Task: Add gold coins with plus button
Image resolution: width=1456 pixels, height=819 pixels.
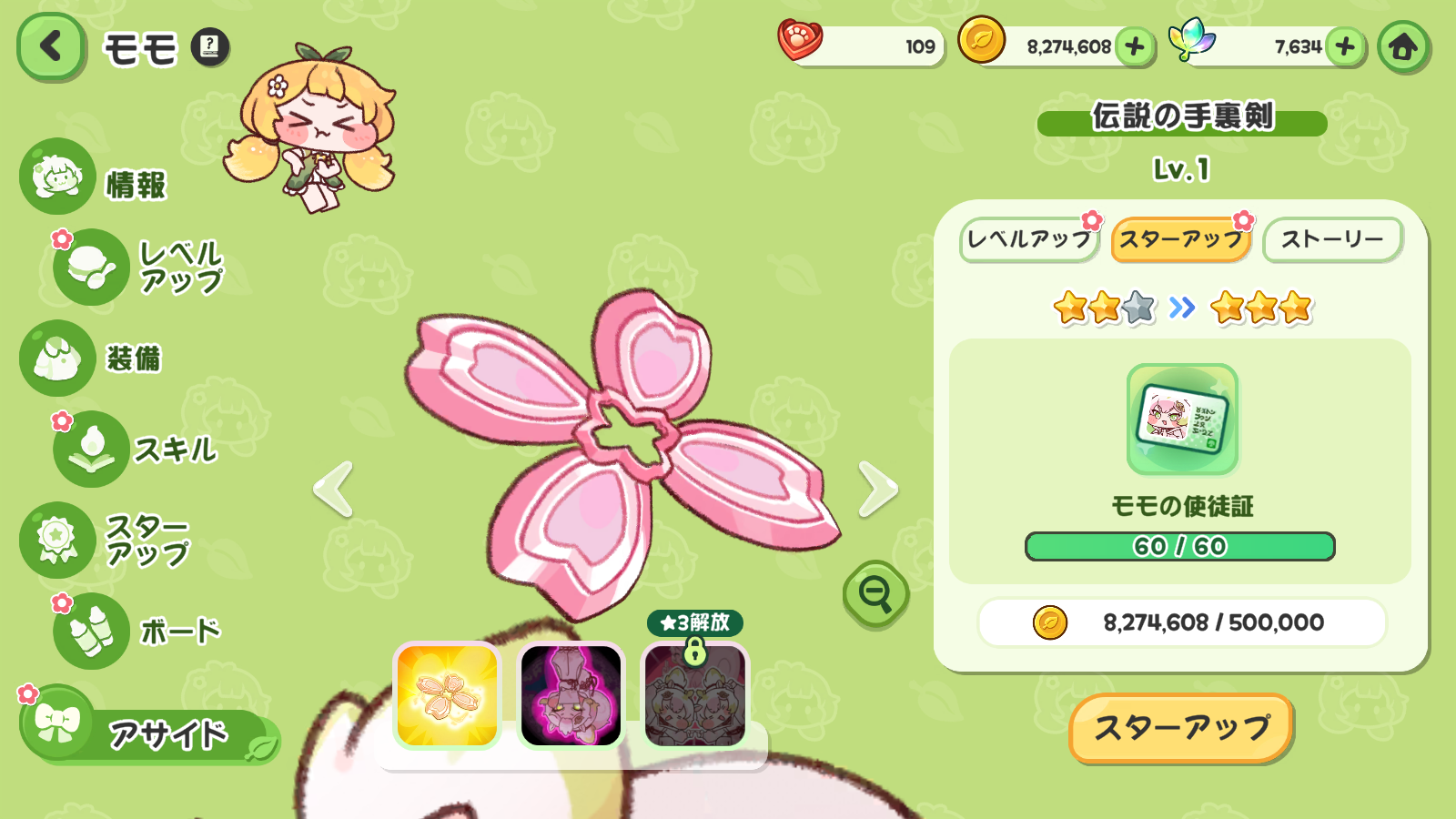Action: 1135,46
